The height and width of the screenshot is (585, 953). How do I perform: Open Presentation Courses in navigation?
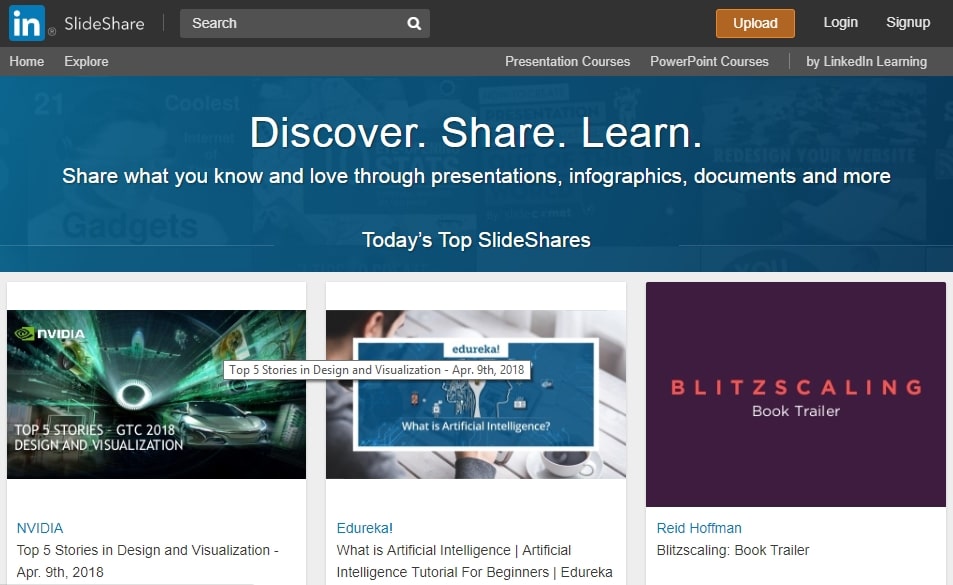[567, 61]
